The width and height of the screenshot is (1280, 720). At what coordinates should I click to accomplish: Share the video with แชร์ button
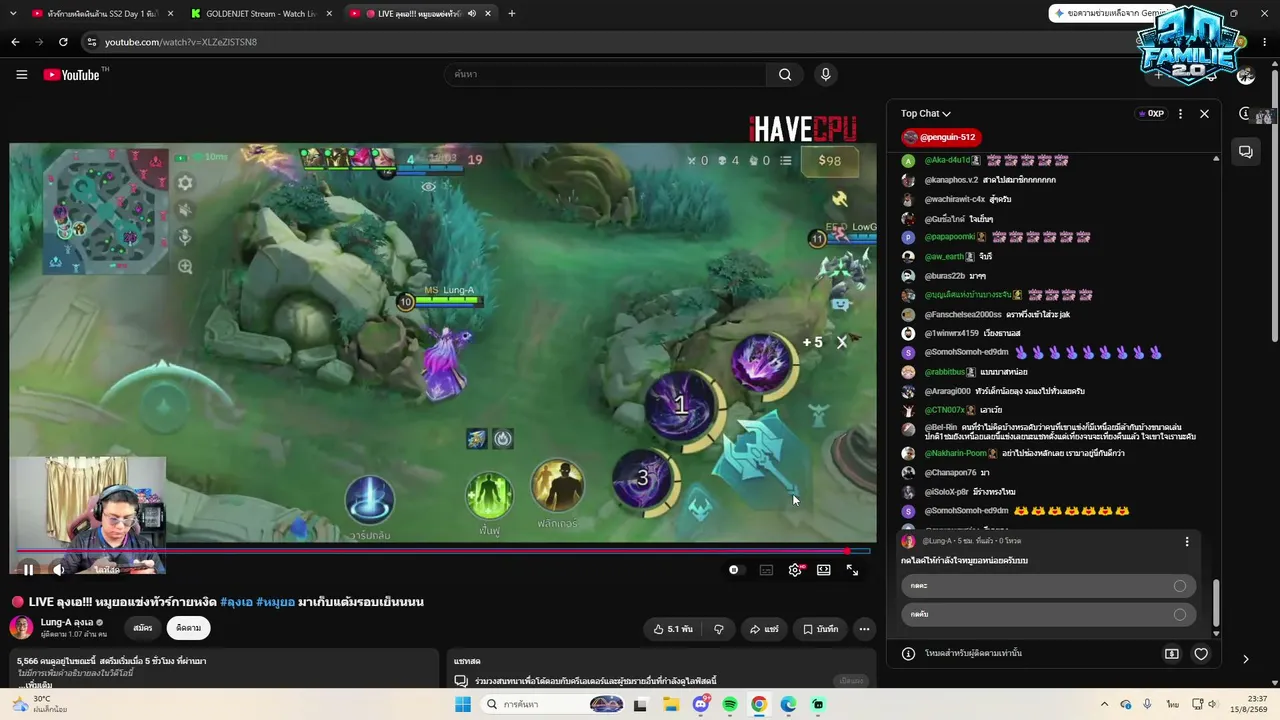[763, 629]
